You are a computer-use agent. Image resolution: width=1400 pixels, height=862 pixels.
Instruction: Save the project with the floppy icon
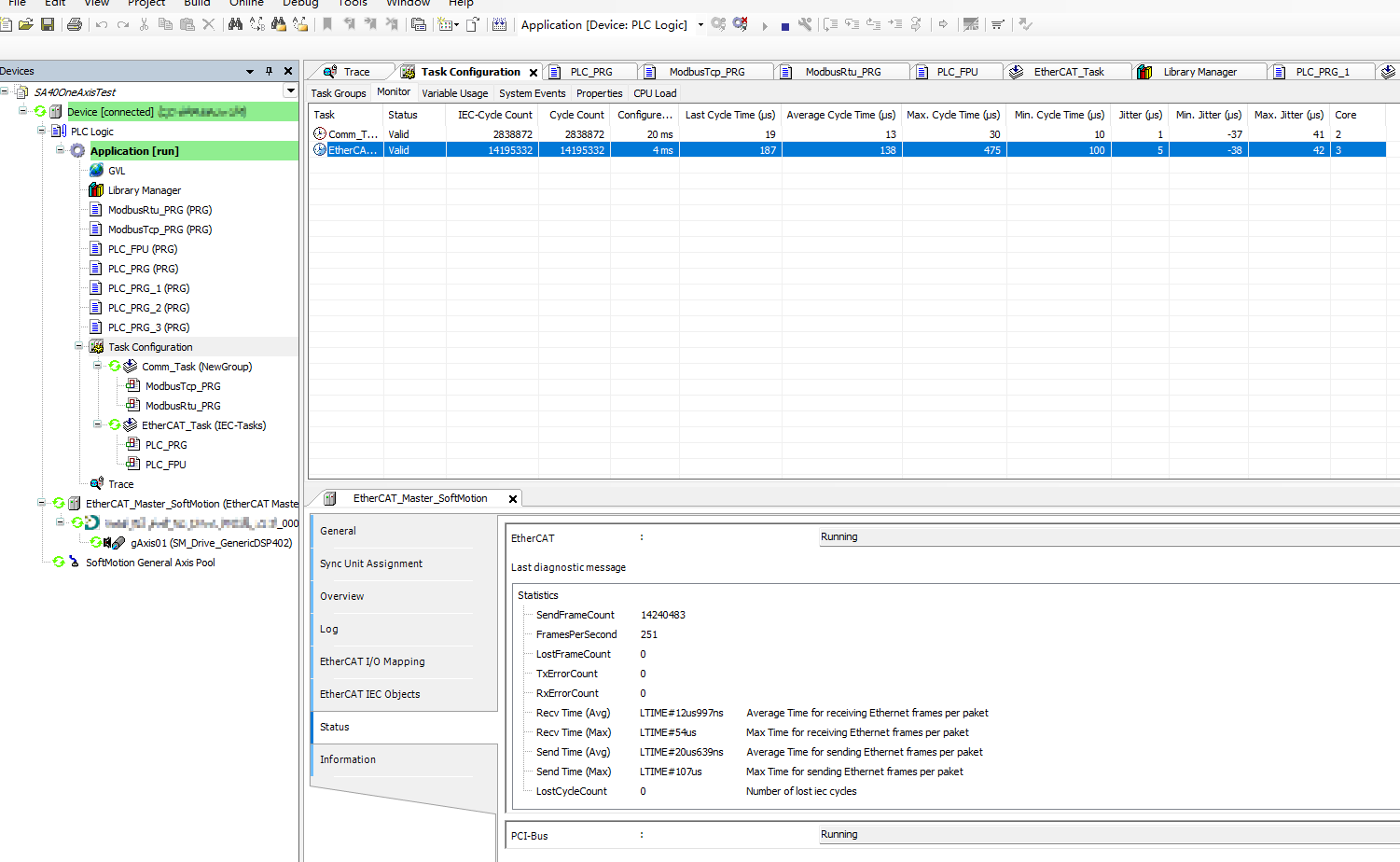tap(48, 24)
